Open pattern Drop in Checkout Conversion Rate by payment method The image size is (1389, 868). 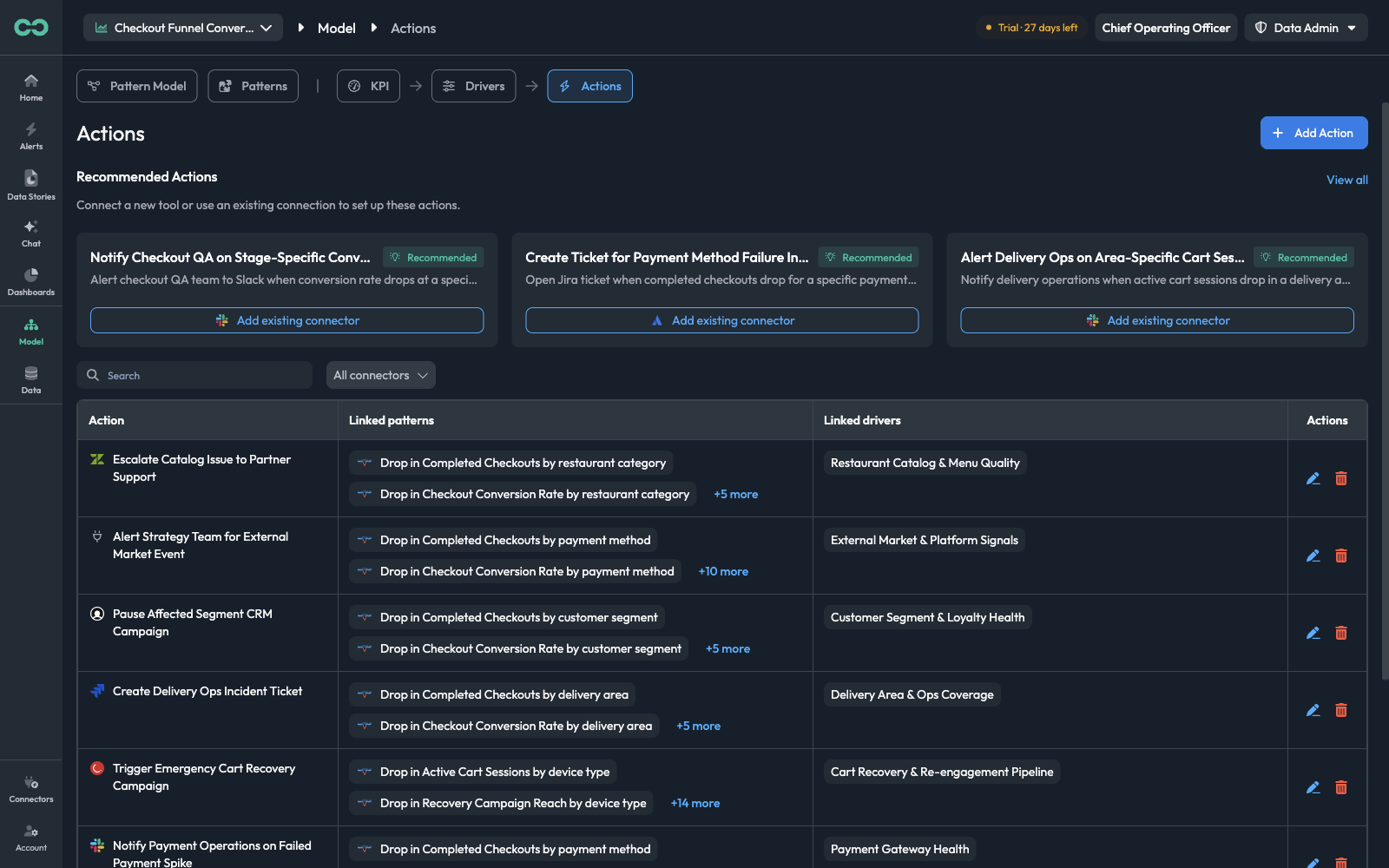tap(515, 571)
